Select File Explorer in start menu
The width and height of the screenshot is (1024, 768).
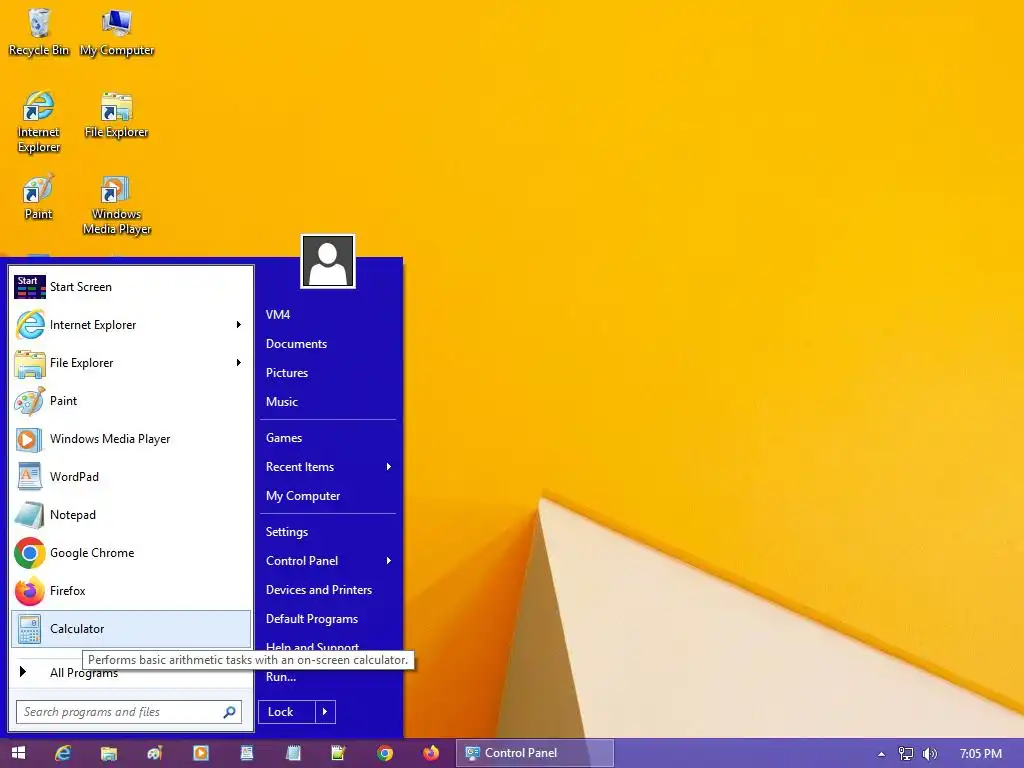point(131,362)
